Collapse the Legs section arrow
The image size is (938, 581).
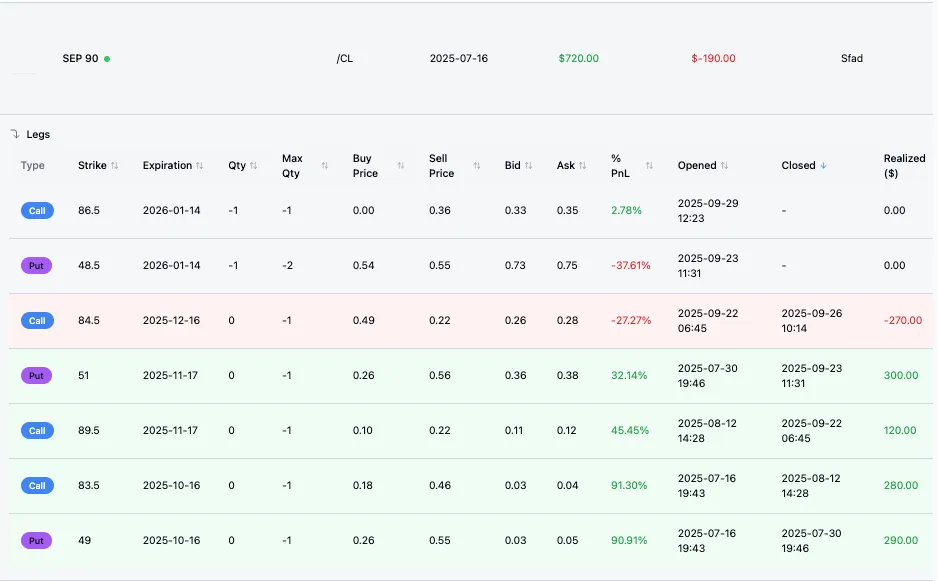pos(15,134)
